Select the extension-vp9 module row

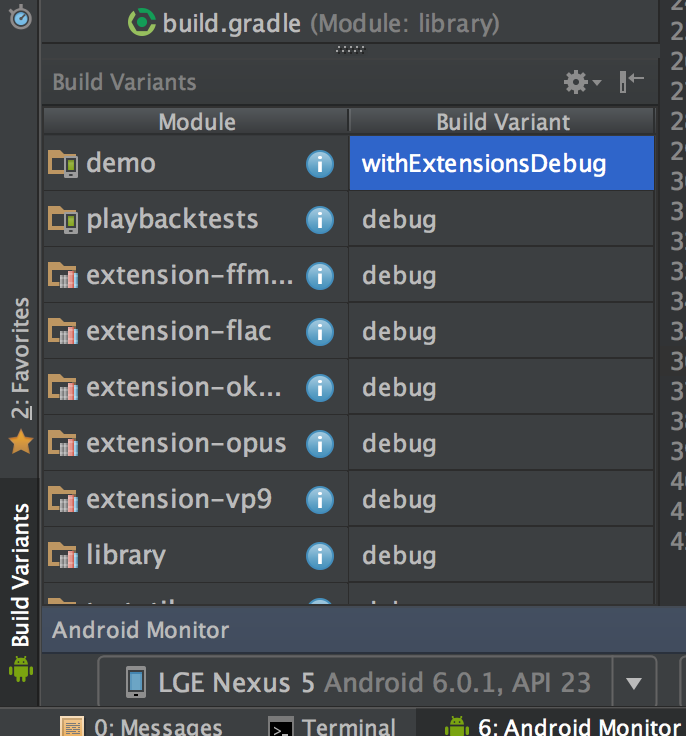coord(196,498)
